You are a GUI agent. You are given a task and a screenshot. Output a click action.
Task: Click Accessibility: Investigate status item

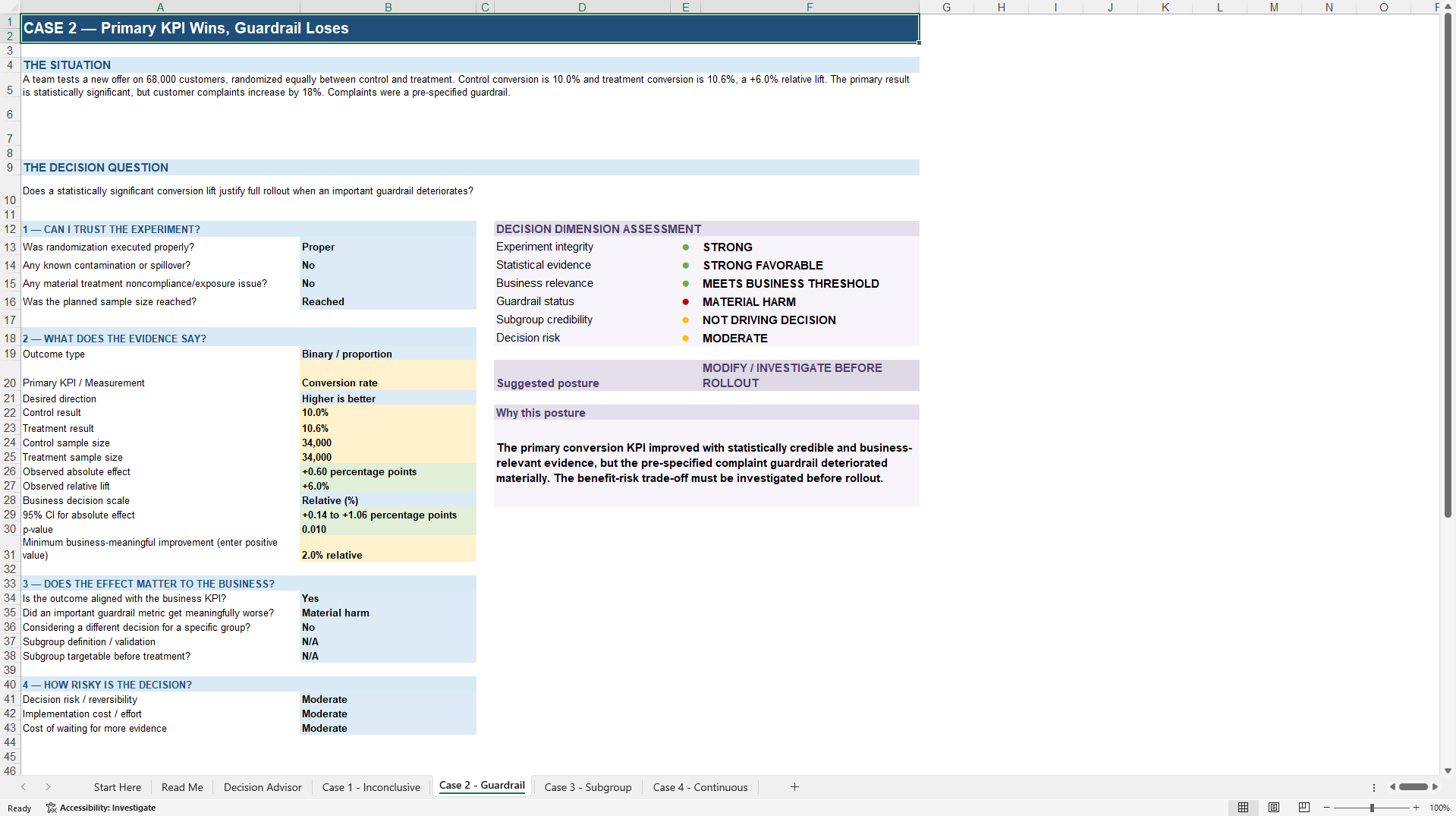(101, 808)
